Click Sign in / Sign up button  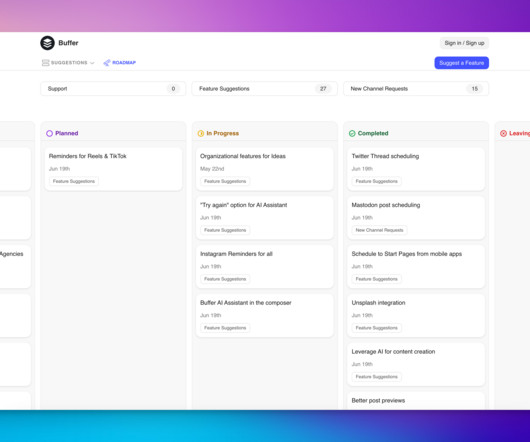click(x=464, y=43)
